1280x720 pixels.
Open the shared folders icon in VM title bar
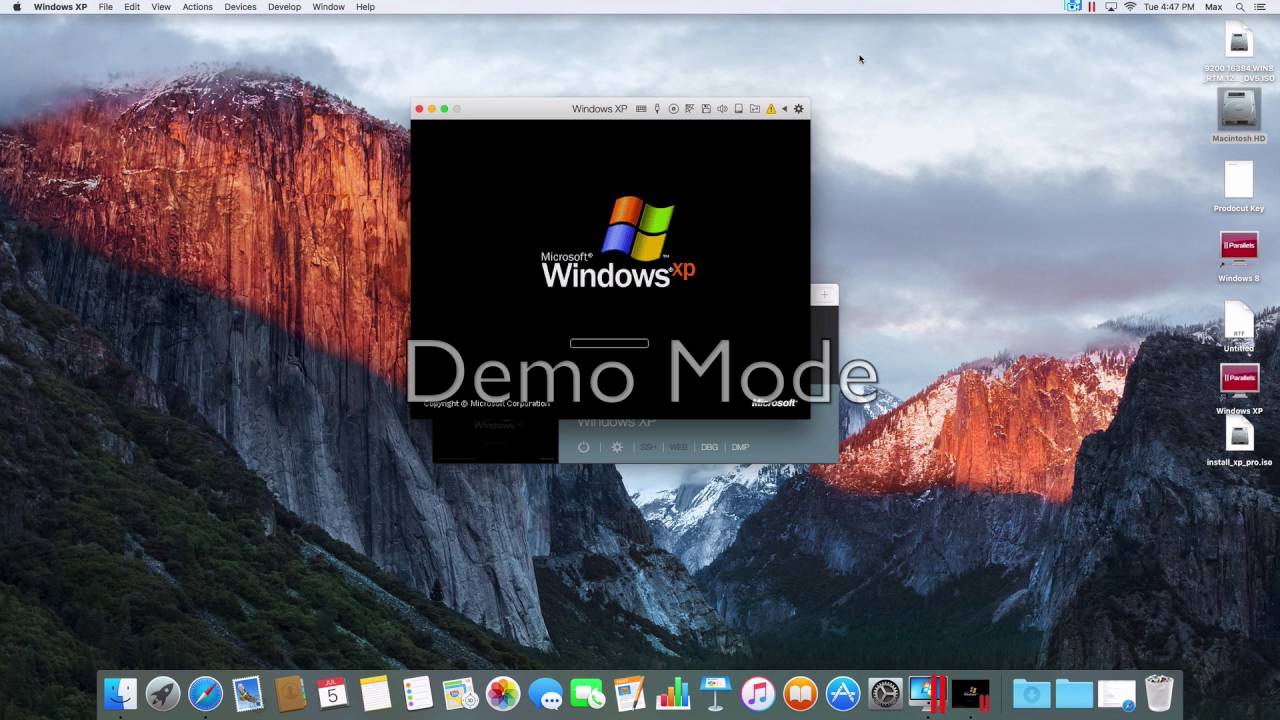755,109
